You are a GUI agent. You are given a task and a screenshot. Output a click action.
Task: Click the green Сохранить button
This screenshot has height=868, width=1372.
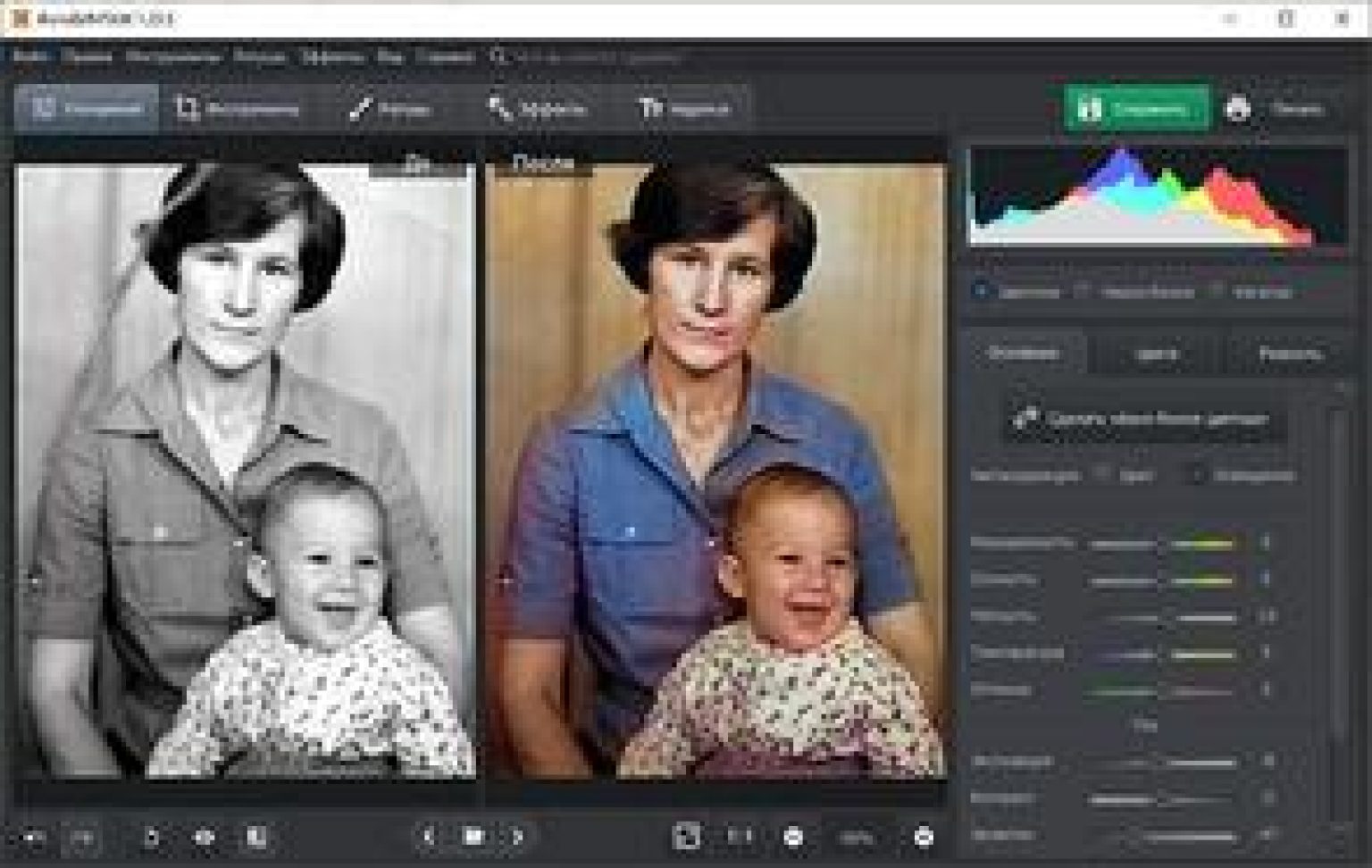click(1136, 109)
